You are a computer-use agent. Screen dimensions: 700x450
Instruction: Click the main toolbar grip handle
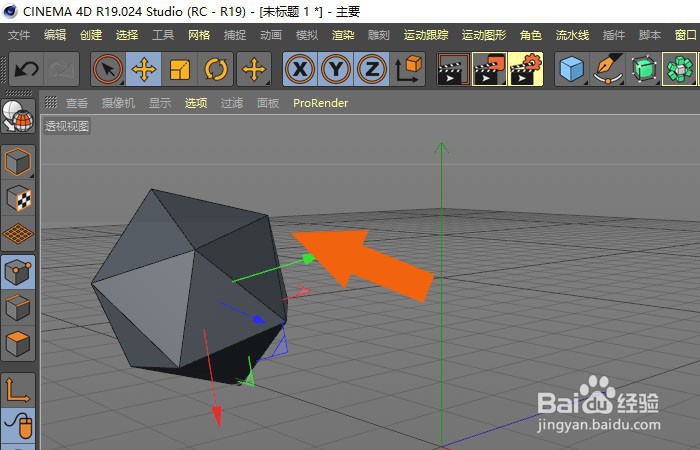(x=4, y=69)
